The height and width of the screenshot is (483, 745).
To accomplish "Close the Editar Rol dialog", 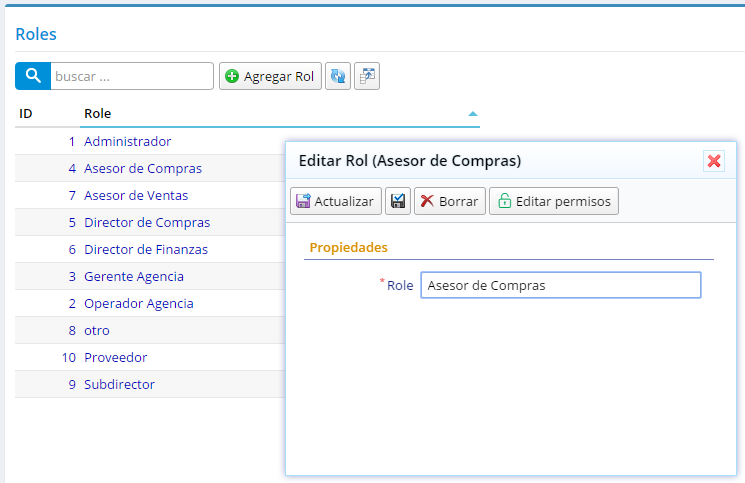I will [714, 161].
